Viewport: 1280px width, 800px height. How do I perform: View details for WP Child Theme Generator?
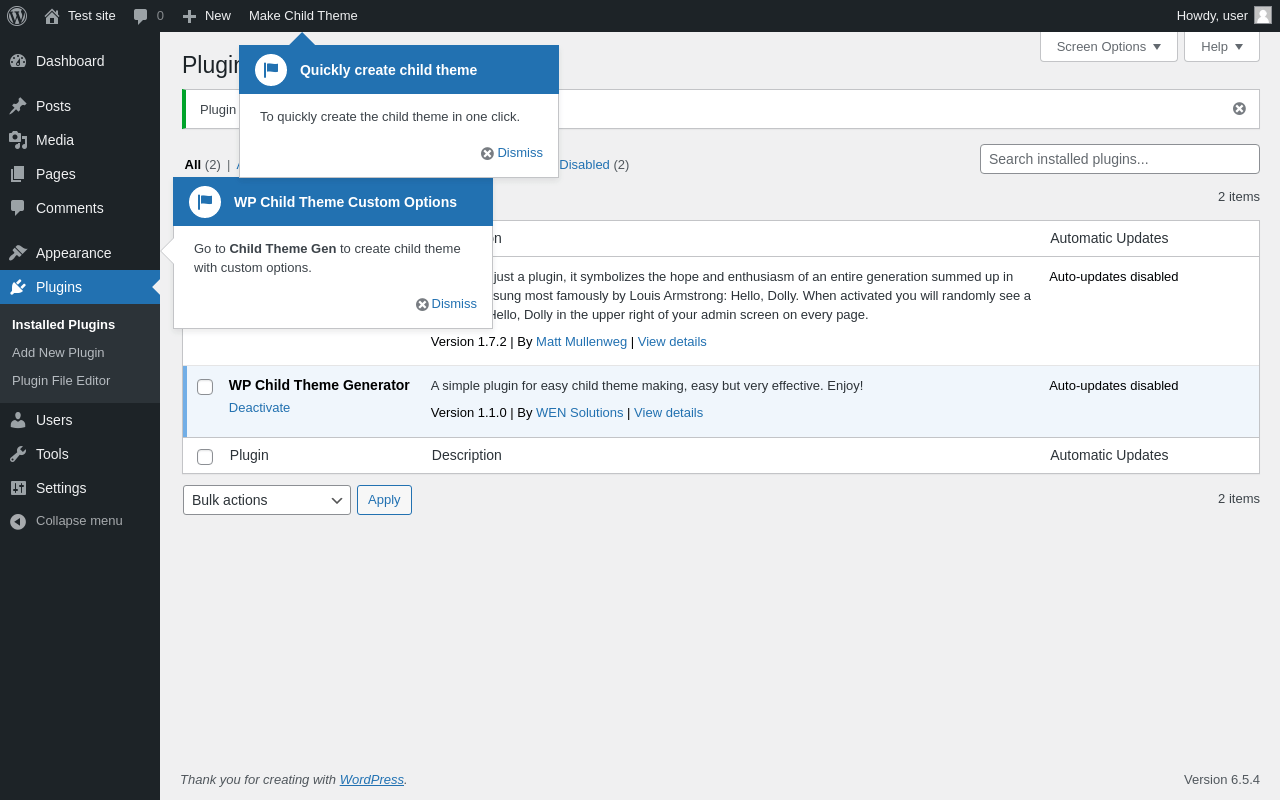(668, 413)
